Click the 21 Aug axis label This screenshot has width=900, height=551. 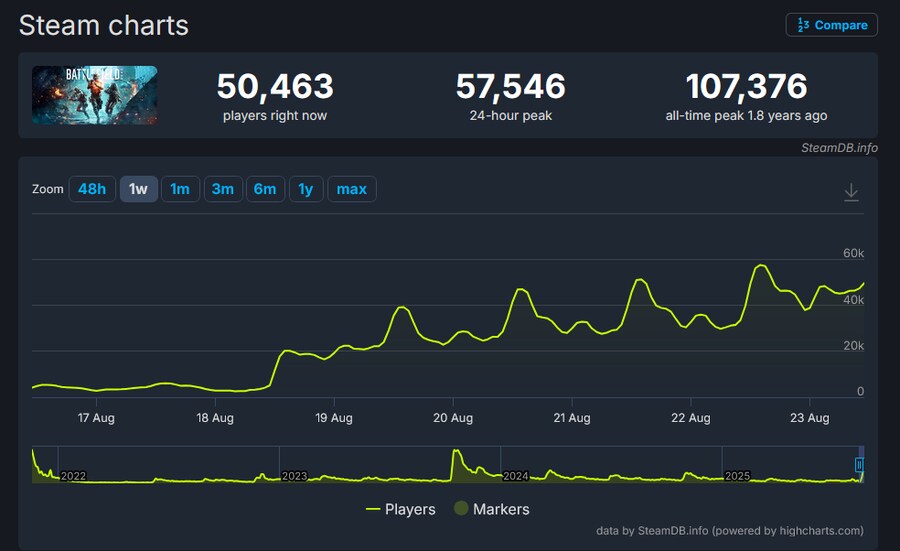coord(572,418)
